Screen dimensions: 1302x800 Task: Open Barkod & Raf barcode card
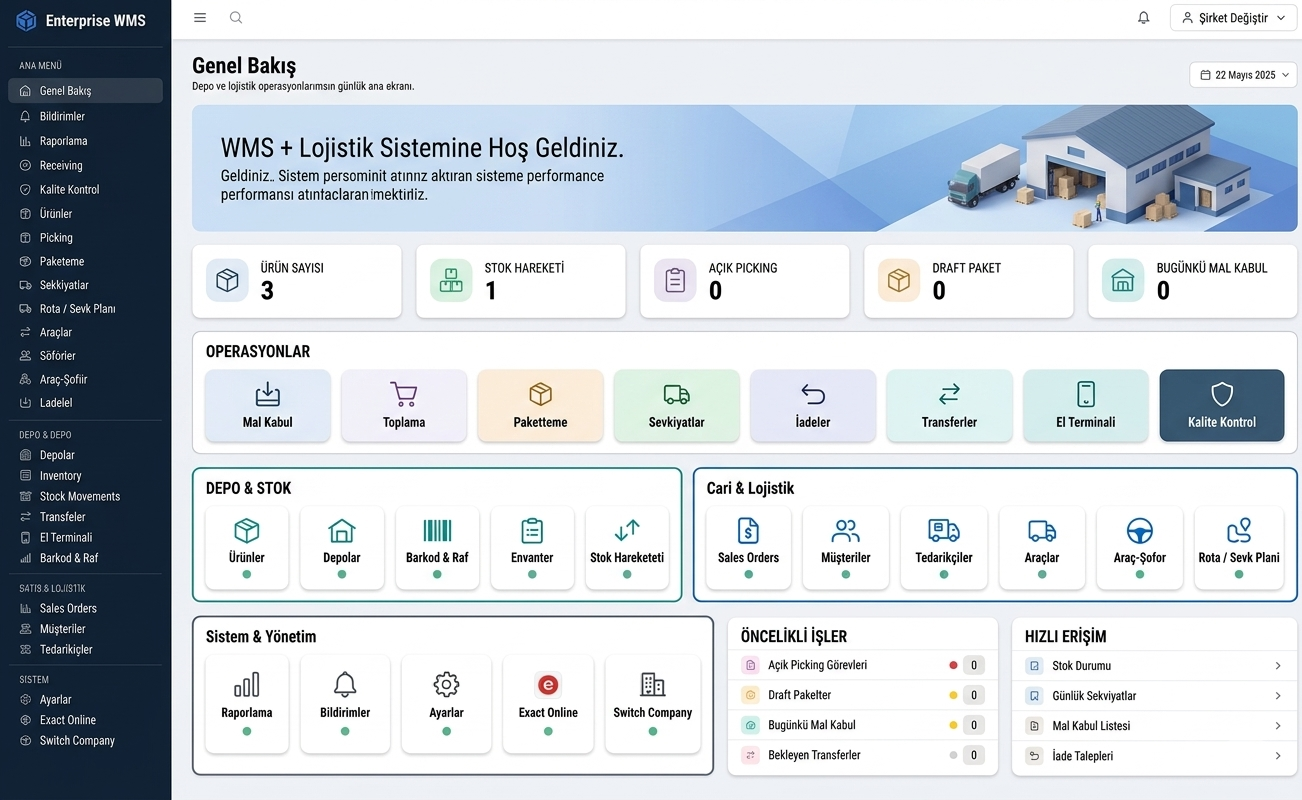click(x=437, y=547)
